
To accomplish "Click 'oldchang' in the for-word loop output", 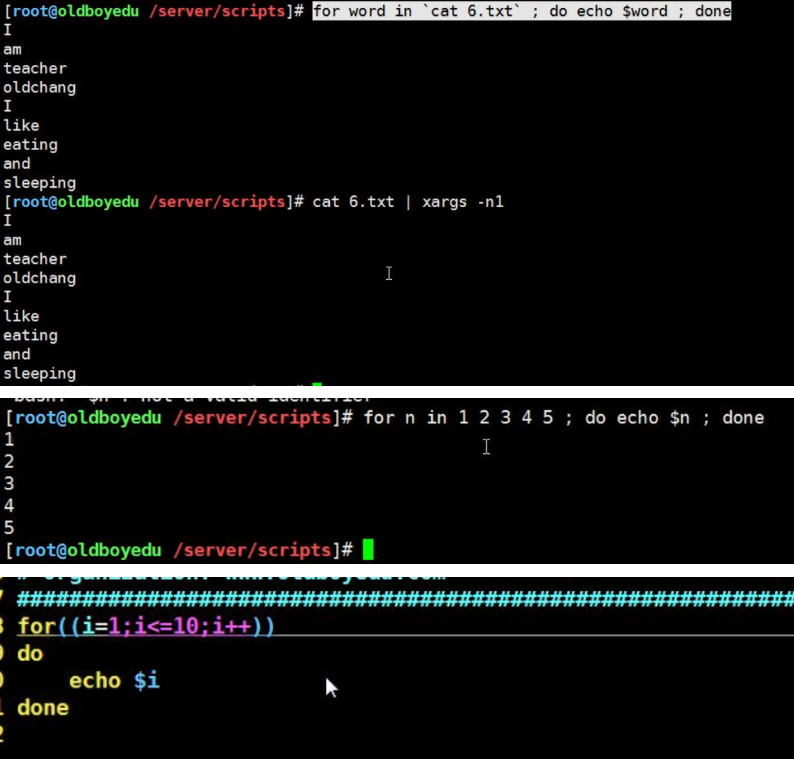I will [x=39, y=88].
